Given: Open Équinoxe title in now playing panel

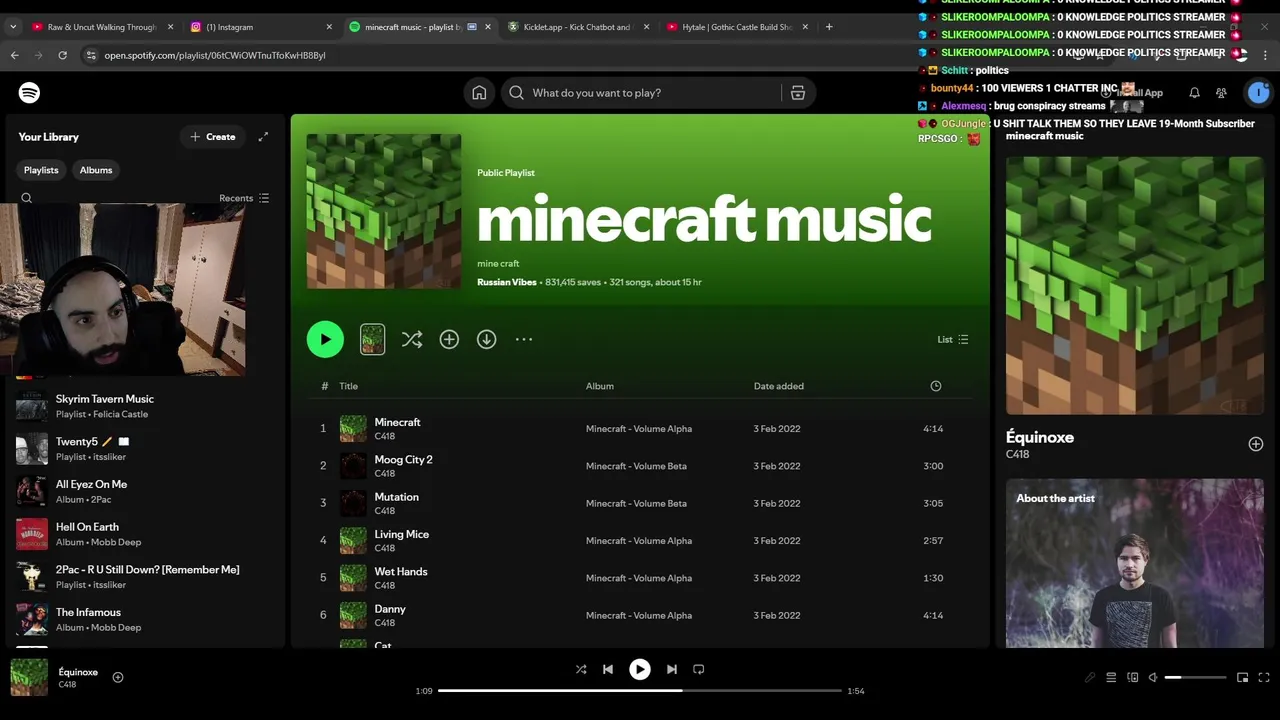Looking at the screenshot, I should pos(1040,438).
